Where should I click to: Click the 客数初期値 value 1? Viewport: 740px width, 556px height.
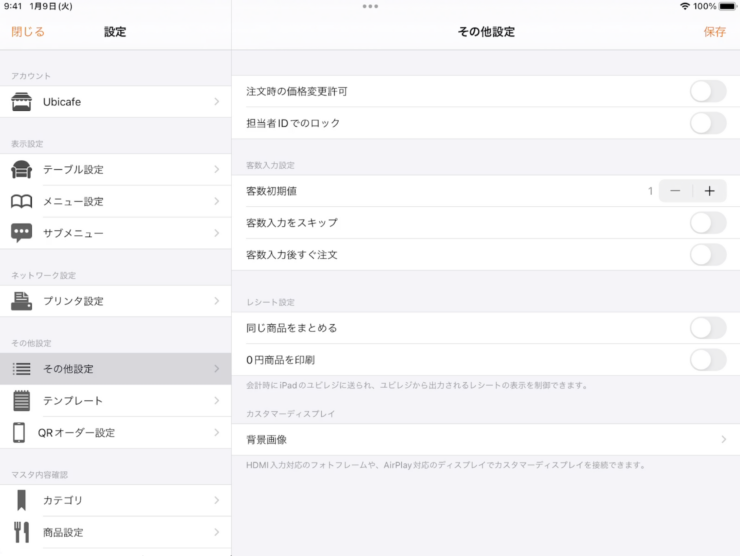coord(650,191)
